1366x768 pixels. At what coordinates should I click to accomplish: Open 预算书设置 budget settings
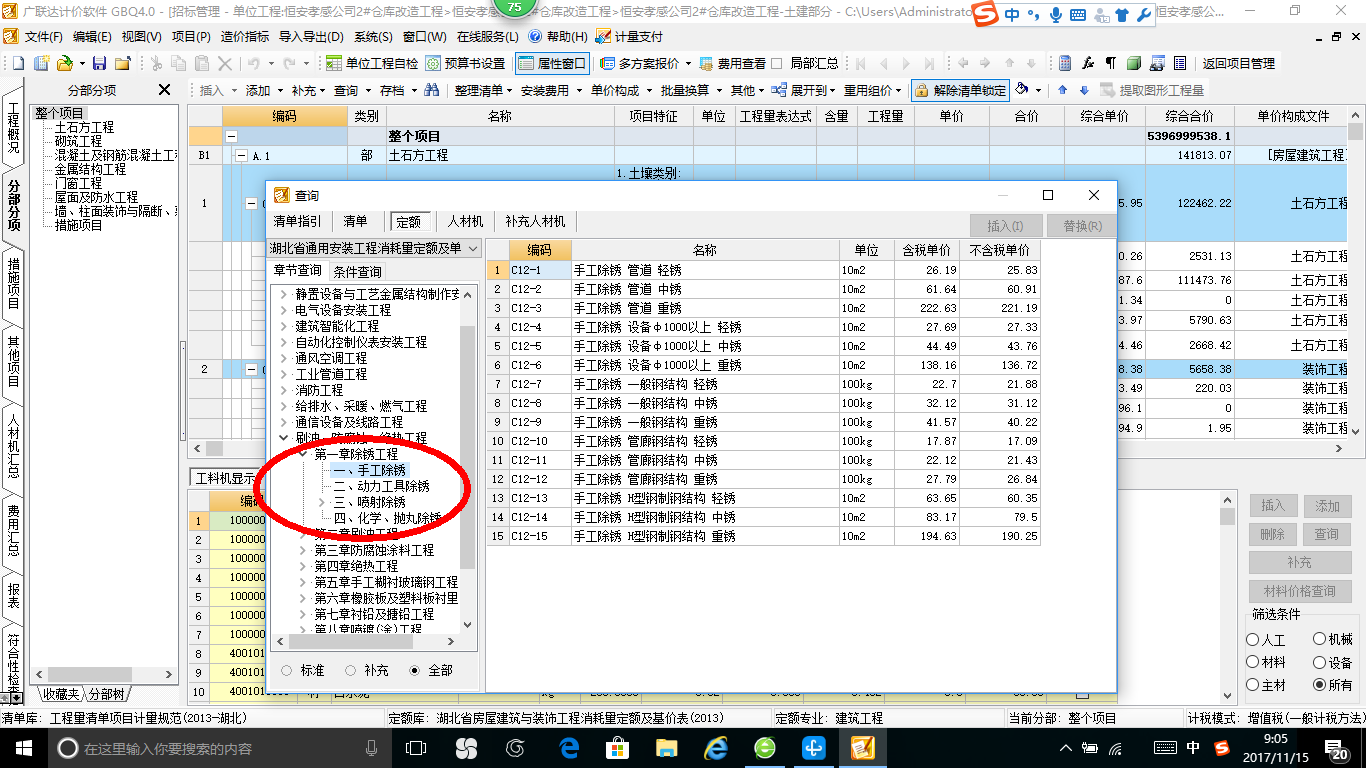click(465, 63)
